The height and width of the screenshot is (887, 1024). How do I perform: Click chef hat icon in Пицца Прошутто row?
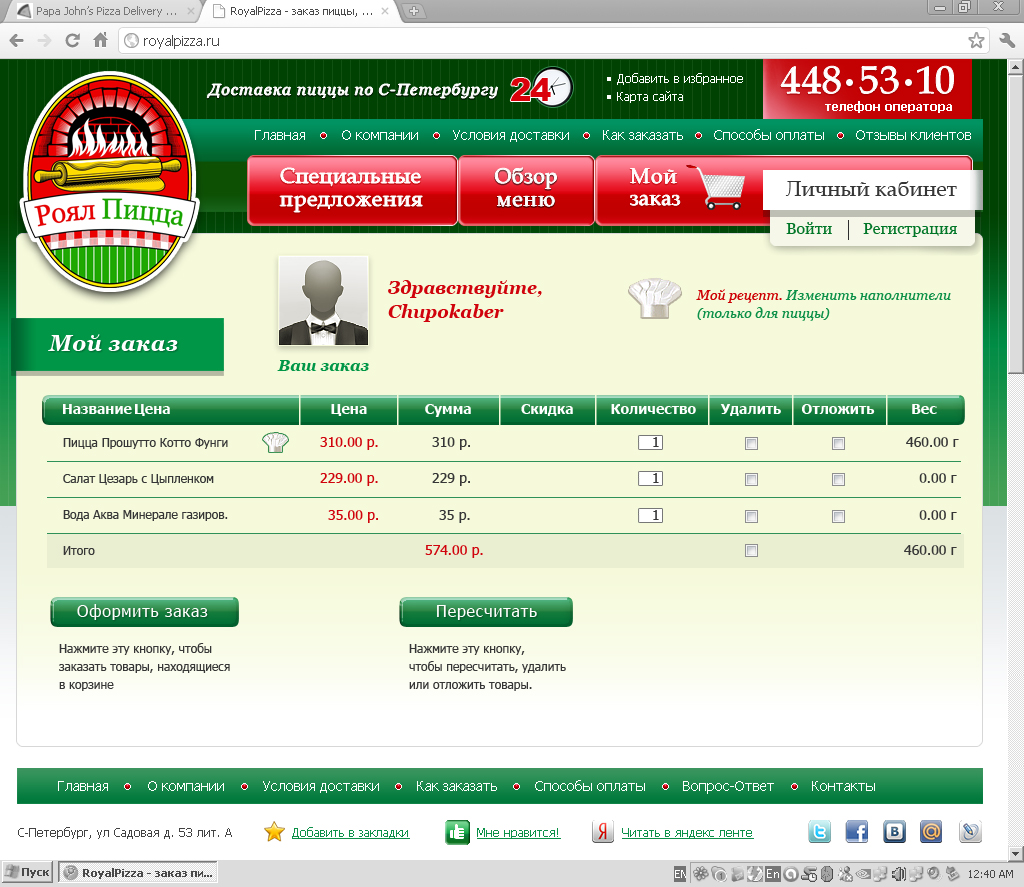tap(276, 443)
